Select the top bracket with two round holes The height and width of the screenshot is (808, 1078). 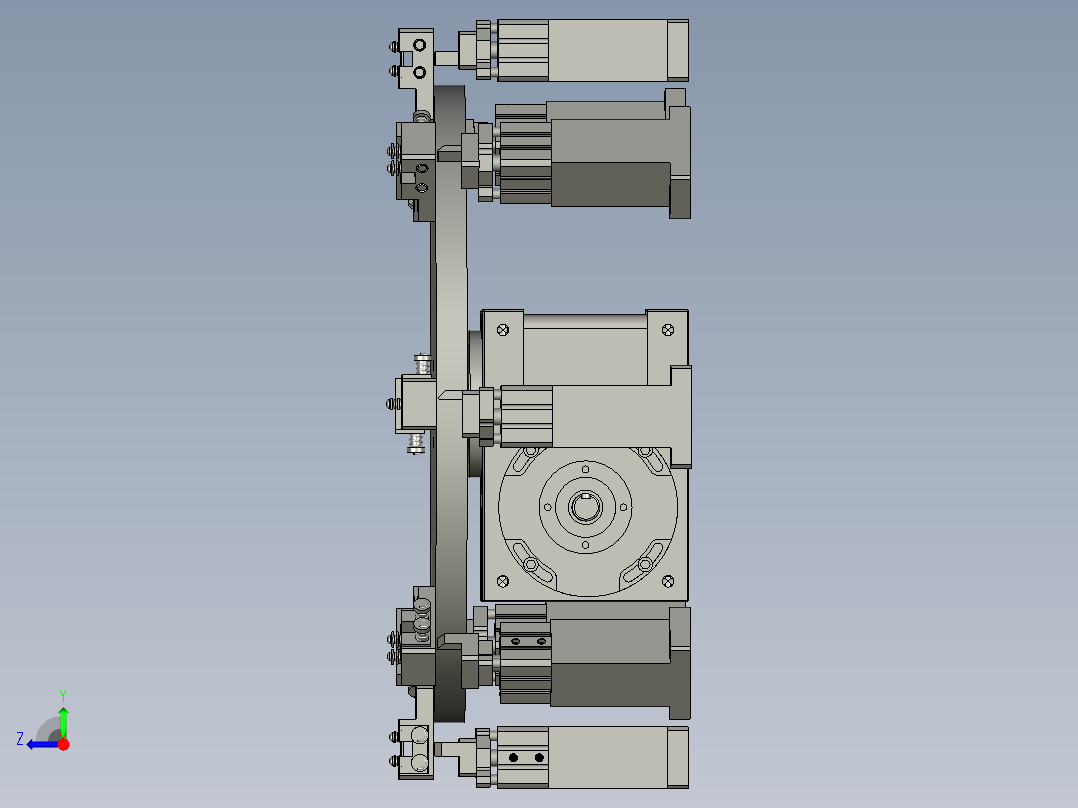point(417,57)
